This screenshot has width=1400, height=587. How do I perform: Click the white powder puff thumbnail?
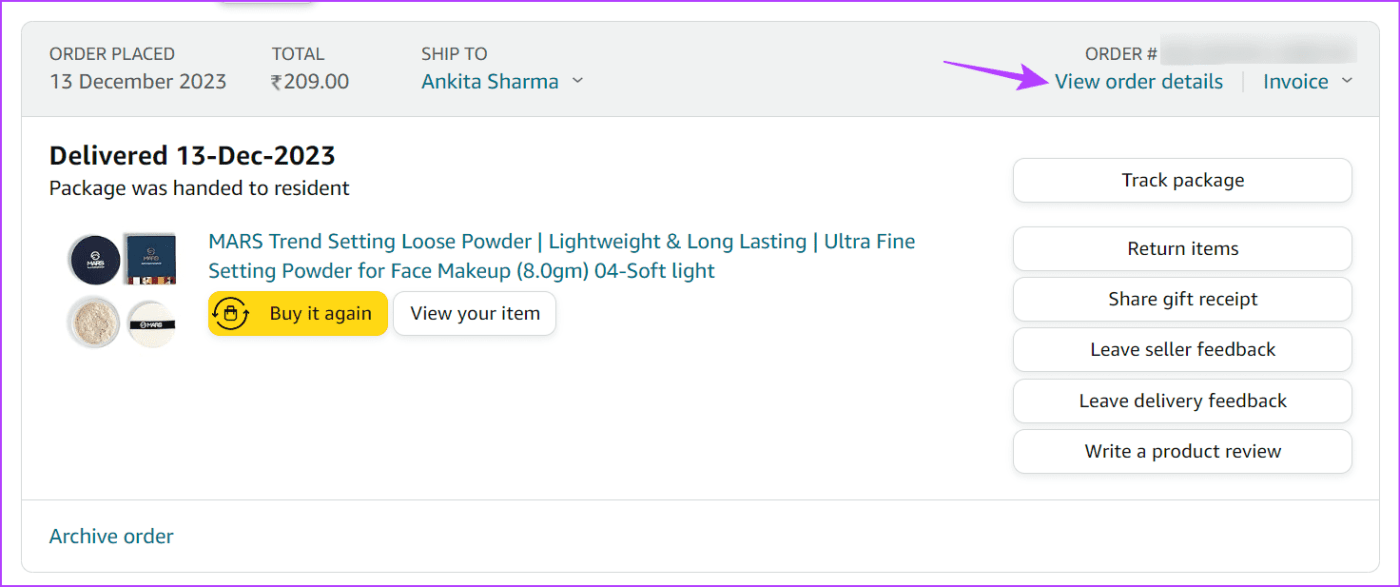tap(149, 322)
